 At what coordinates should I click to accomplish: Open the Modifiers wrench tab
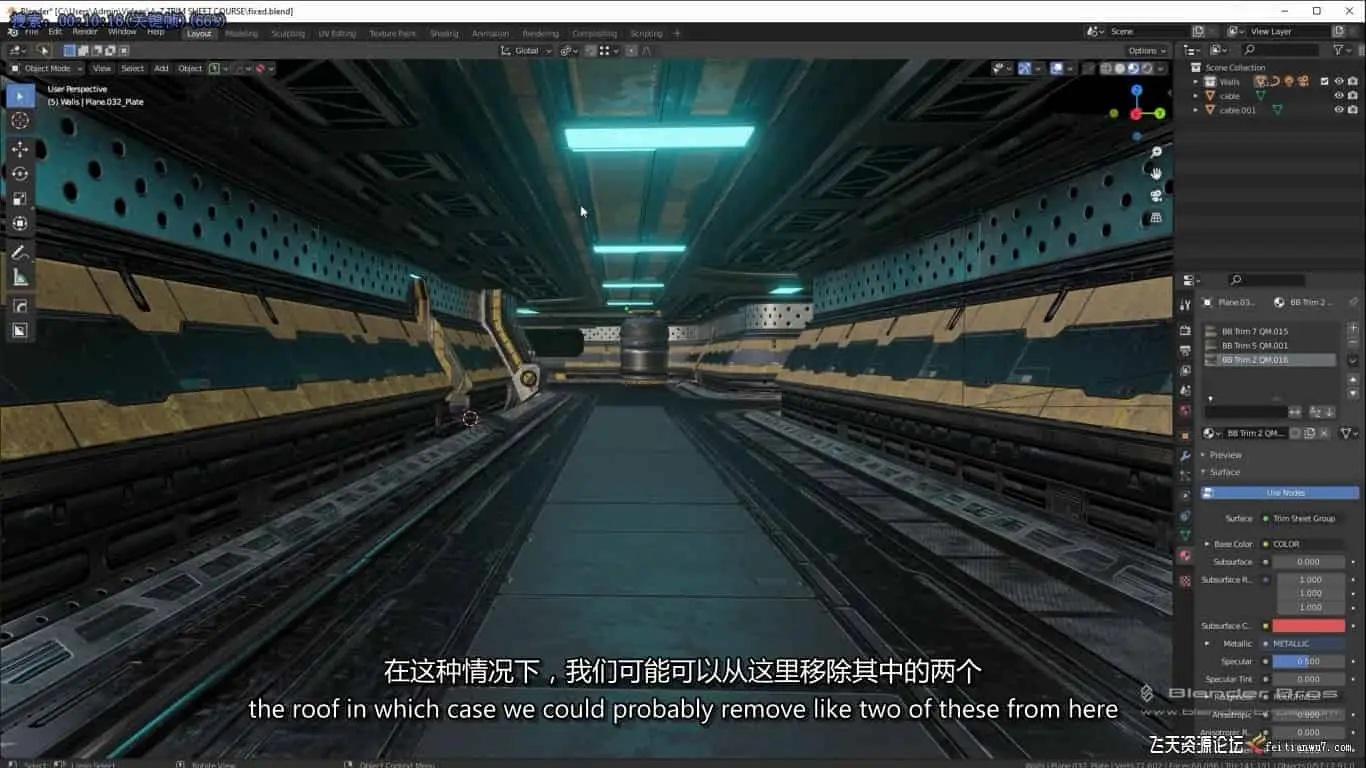(x=1185, y=455)
